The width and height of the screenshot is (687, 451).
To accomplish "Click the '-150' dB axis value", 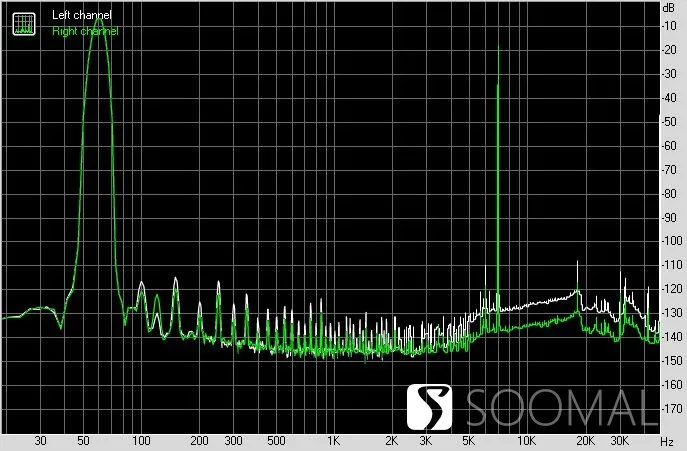I will tap(672, 361).
